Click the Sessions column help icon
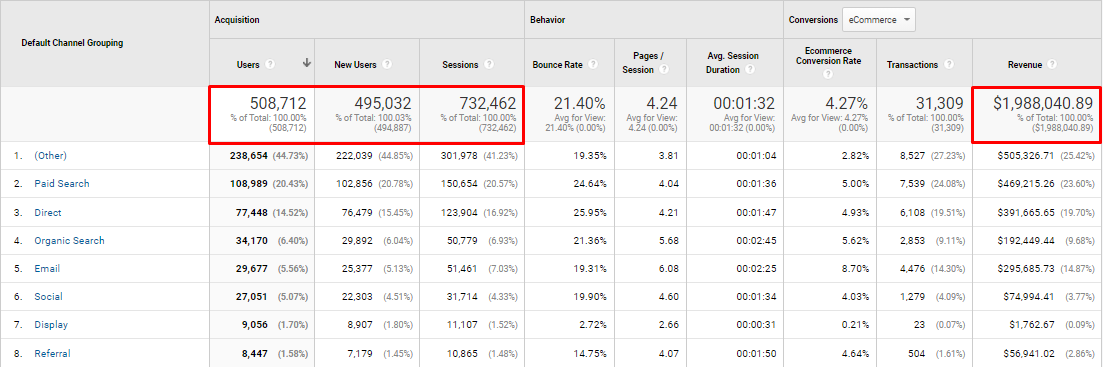 pyautogui.click(x=489, y=64)
